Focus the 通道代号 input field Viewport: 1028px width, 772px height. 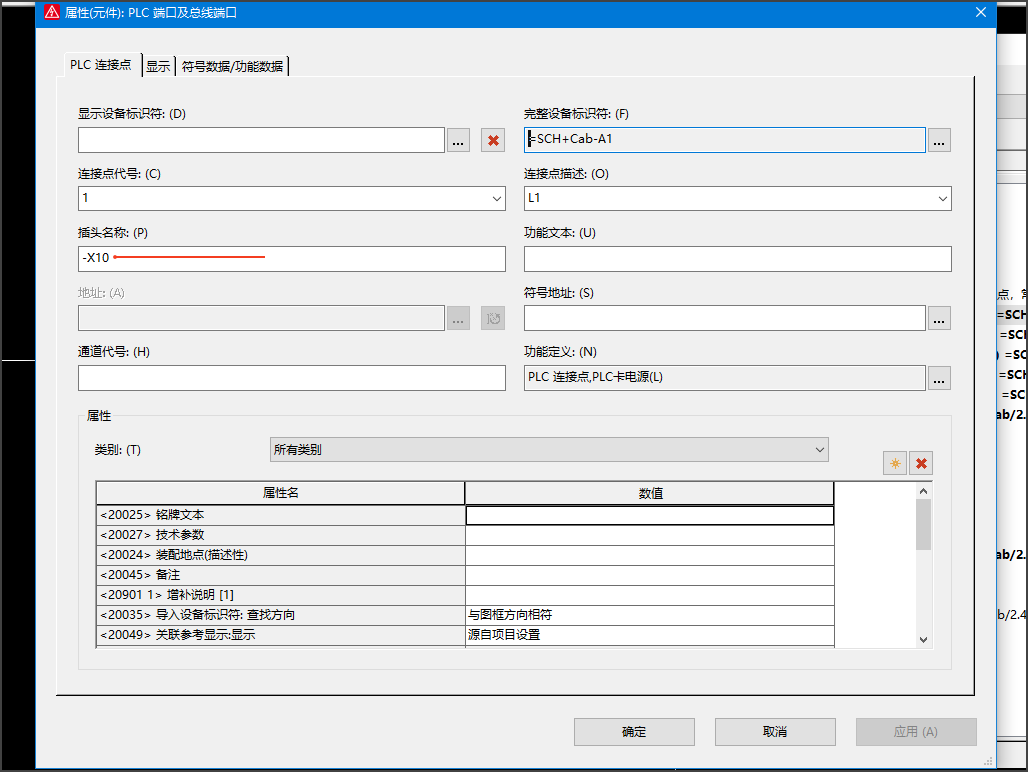[292, 378]
